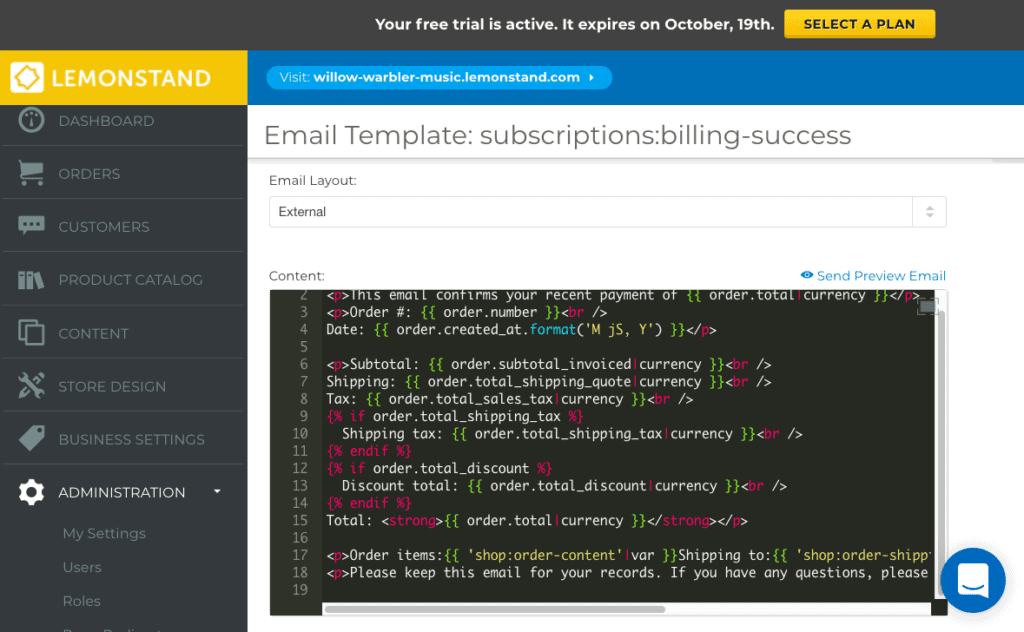Click the fullscreen icon in code editor

pyautogui.click(x=927, y=306)
